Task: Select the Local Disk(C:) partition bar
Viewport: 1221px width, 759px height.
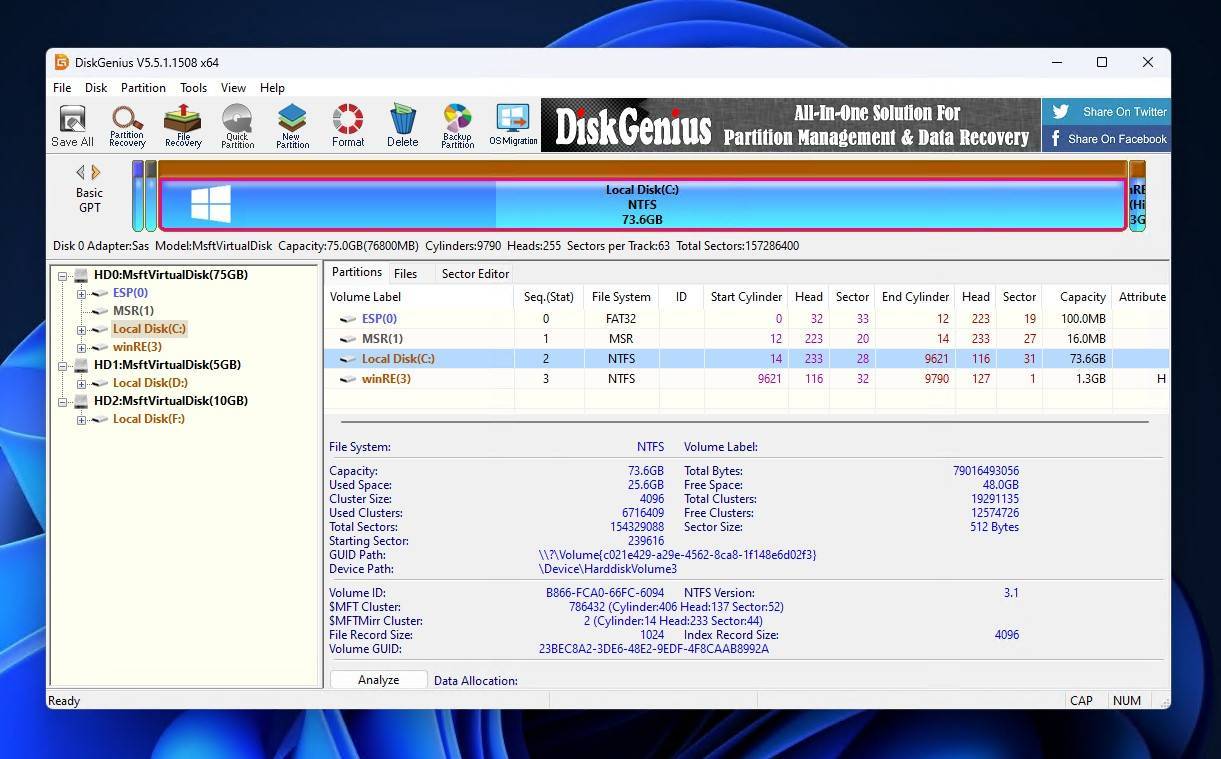Action: click(642, 204)
